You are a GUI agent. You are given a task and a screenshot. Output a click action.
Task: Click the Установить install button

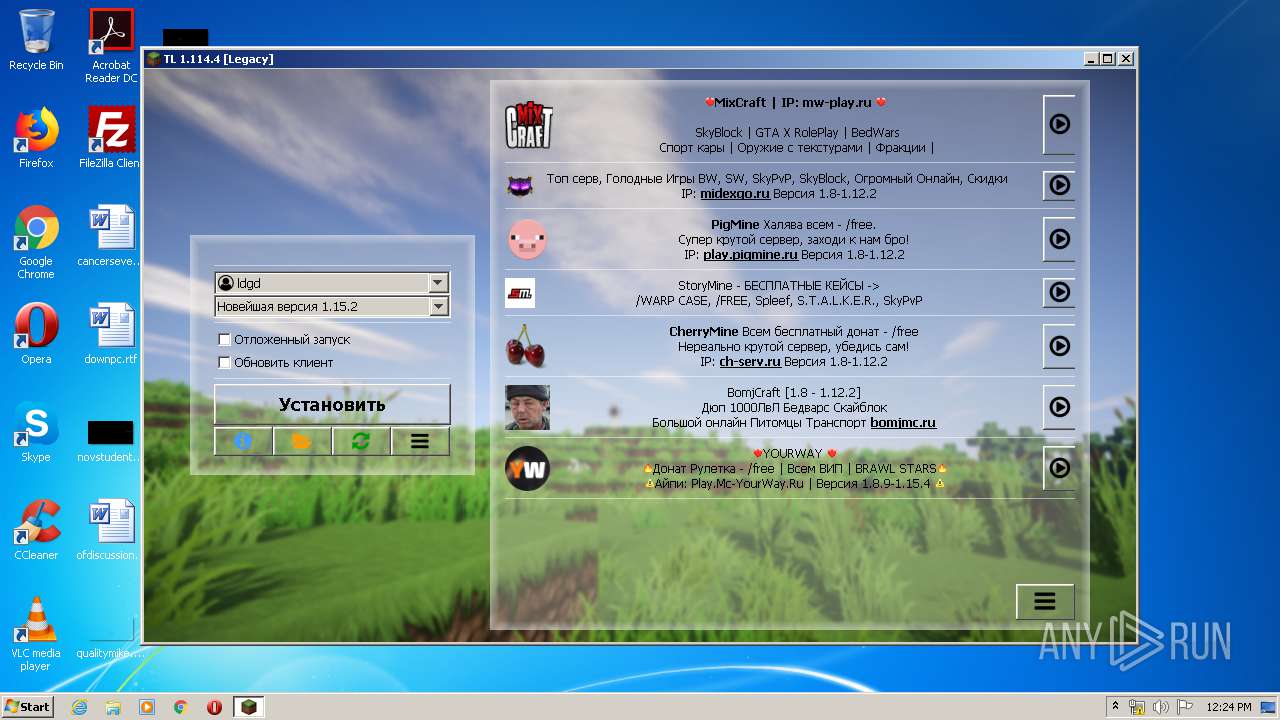(x=332, y=405)
